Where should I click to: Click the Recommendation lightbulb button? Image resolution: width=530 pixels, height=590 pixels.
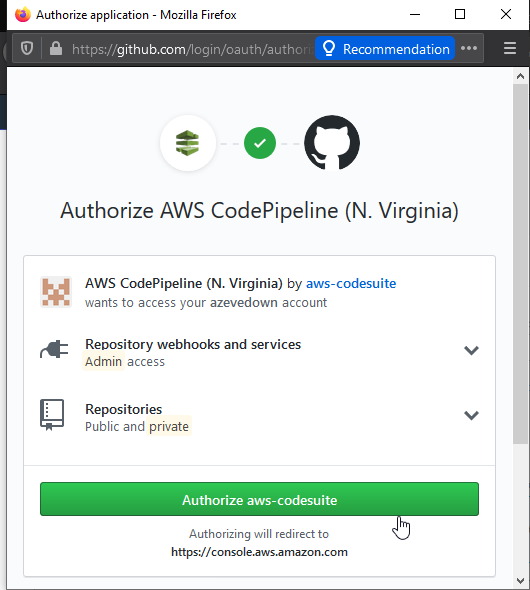pyautogui.click(x=385, y=49)
